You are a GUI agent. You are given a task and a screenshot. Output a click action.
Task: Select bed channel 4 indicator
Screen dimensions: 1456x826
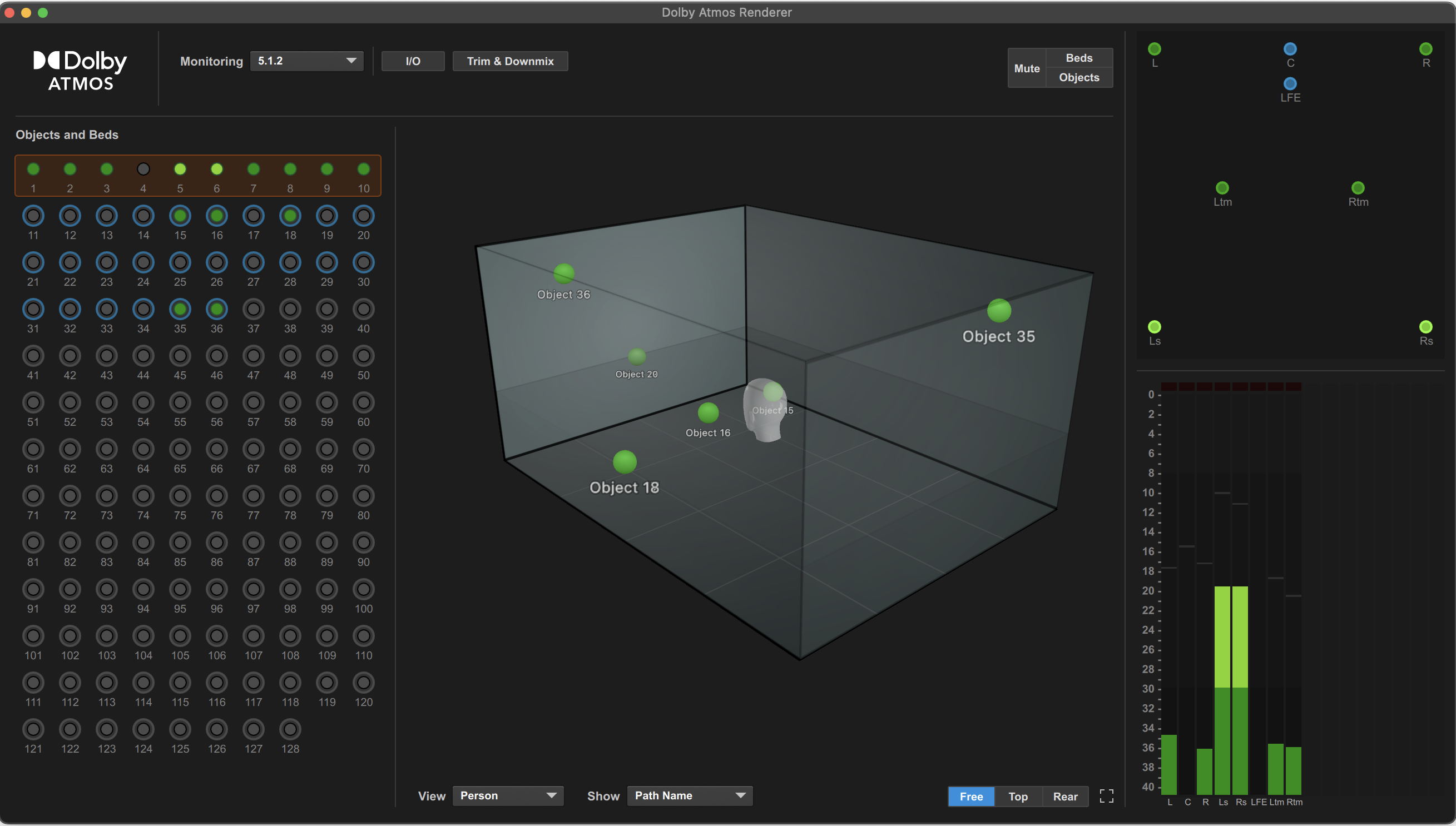143,169
